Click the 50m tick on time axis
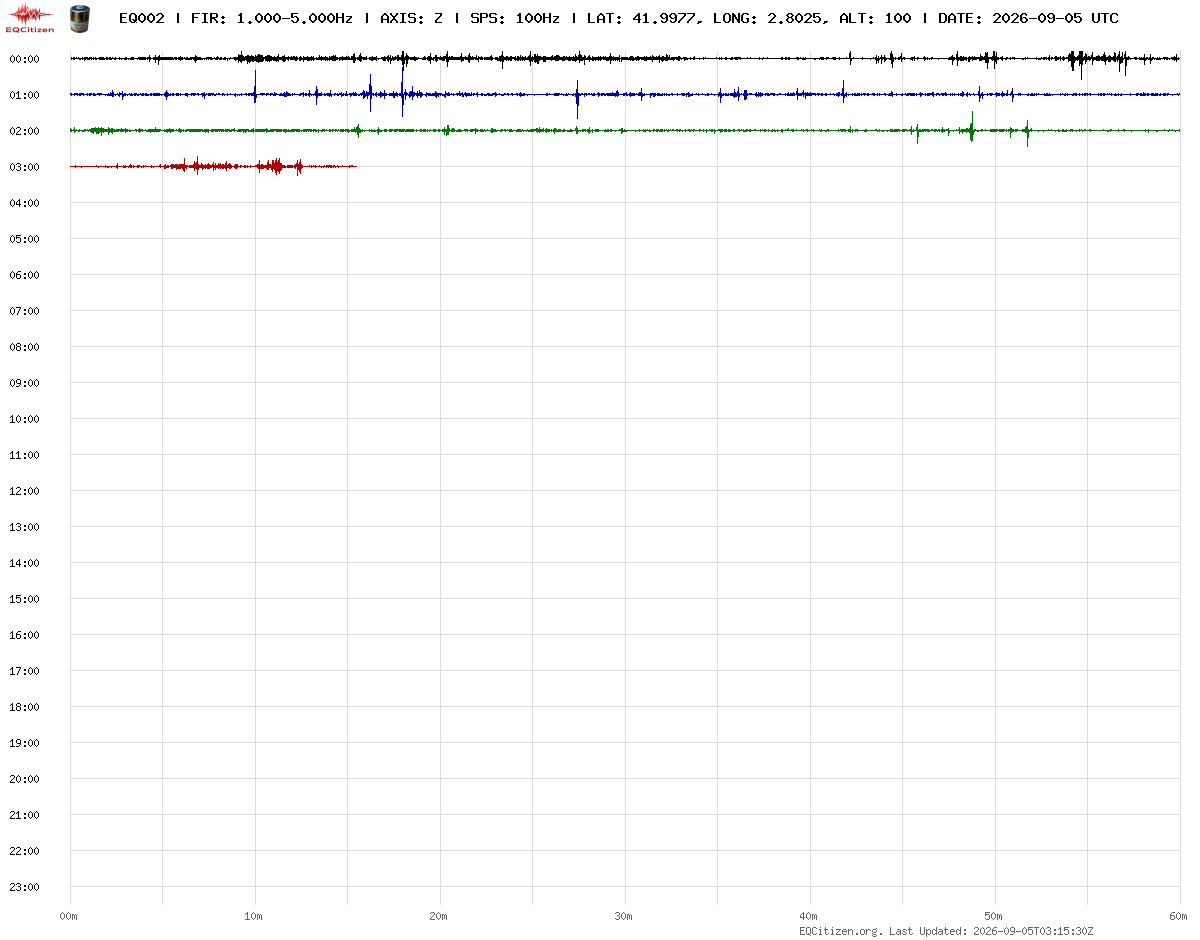This screenshot has width=1200, height=940. pos(994,916)
